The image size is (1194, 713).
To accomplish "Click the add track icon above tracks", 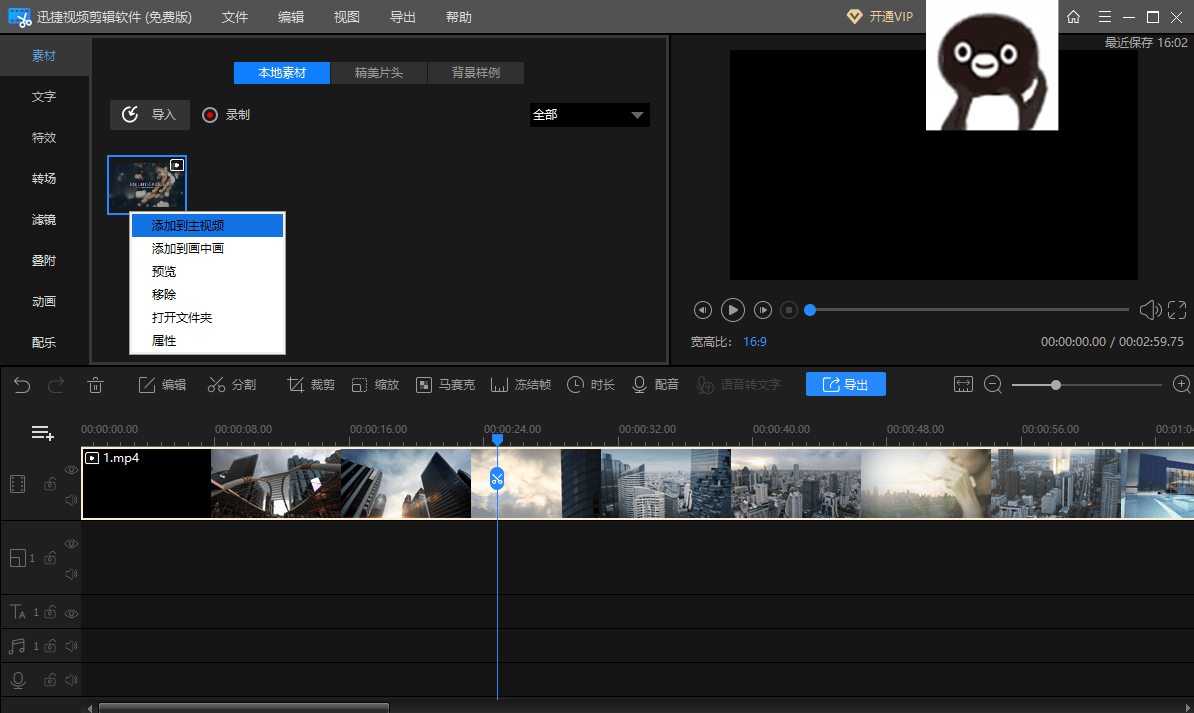I will pyautogui.click(x=42, y=433).
